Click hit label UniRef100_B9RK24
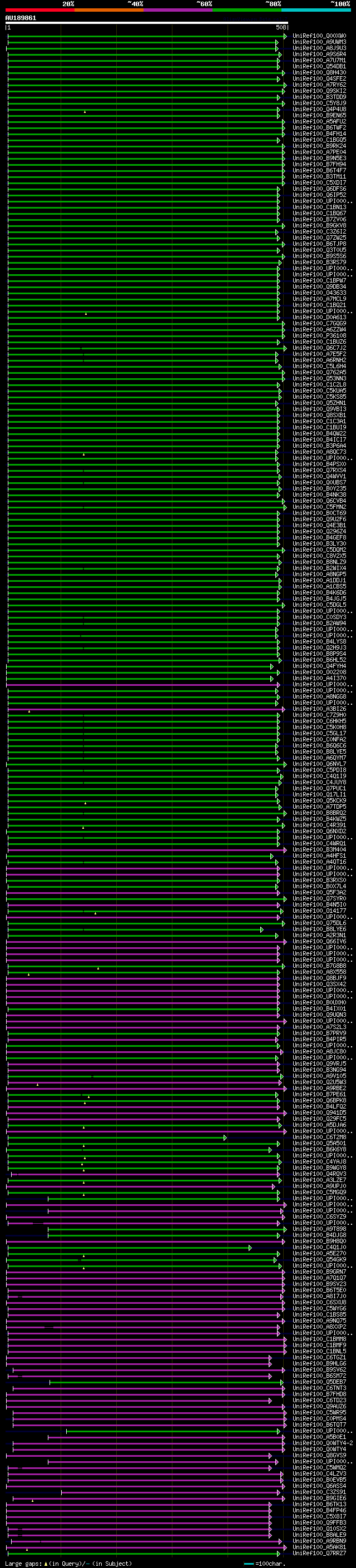The image size is (356, 1568). click(319, 146)
